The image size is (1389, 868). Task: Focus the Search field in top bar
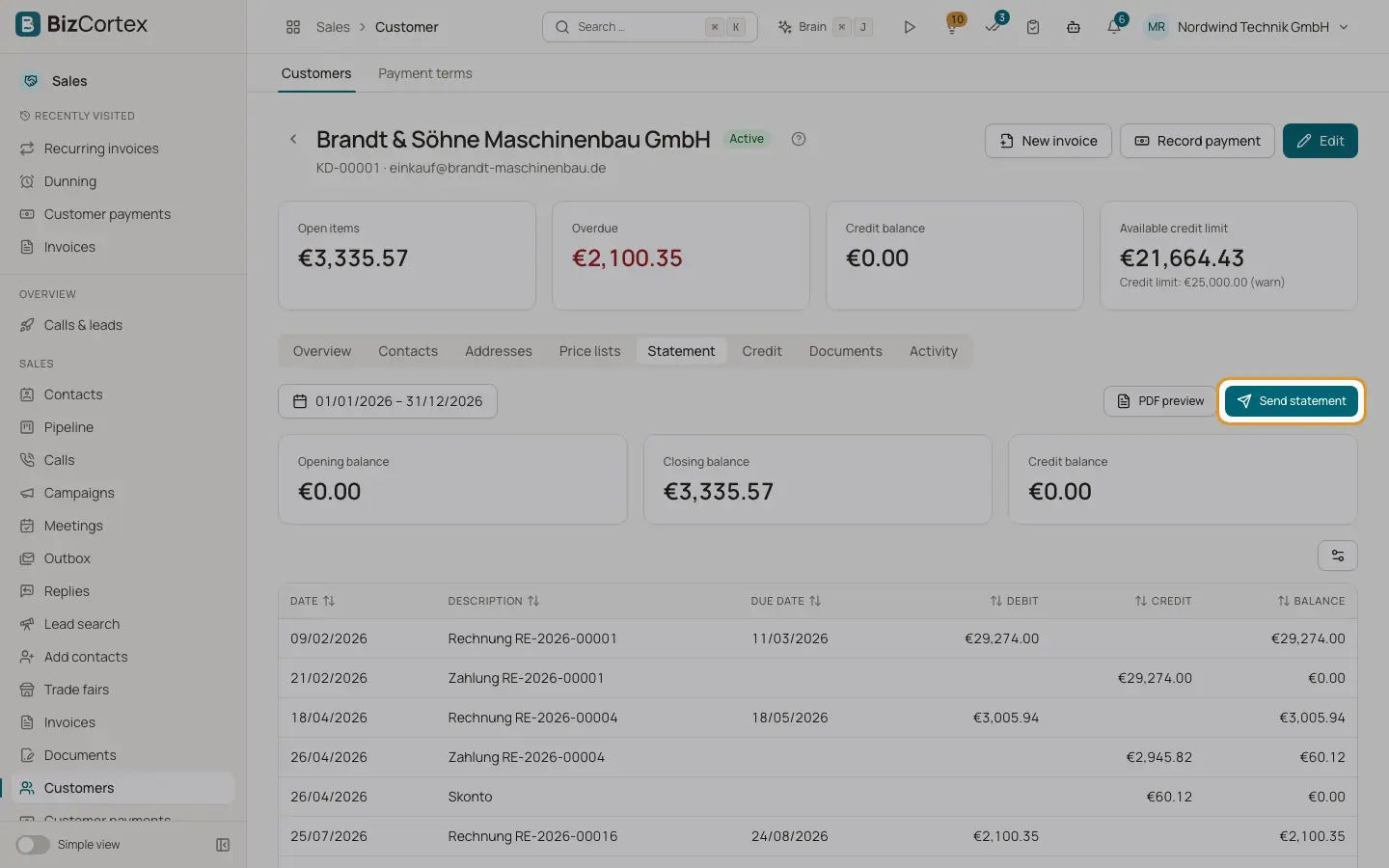coord(650,27)
